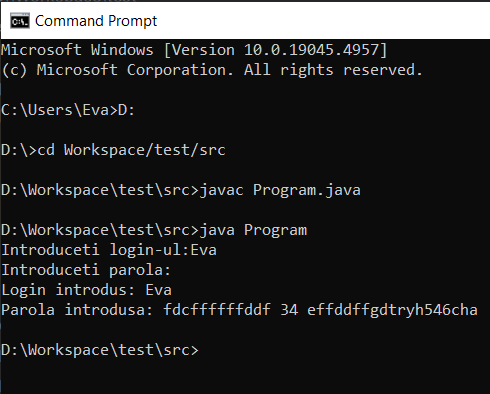Click the version number 10.0.19045.4957

tap(311, 50)
